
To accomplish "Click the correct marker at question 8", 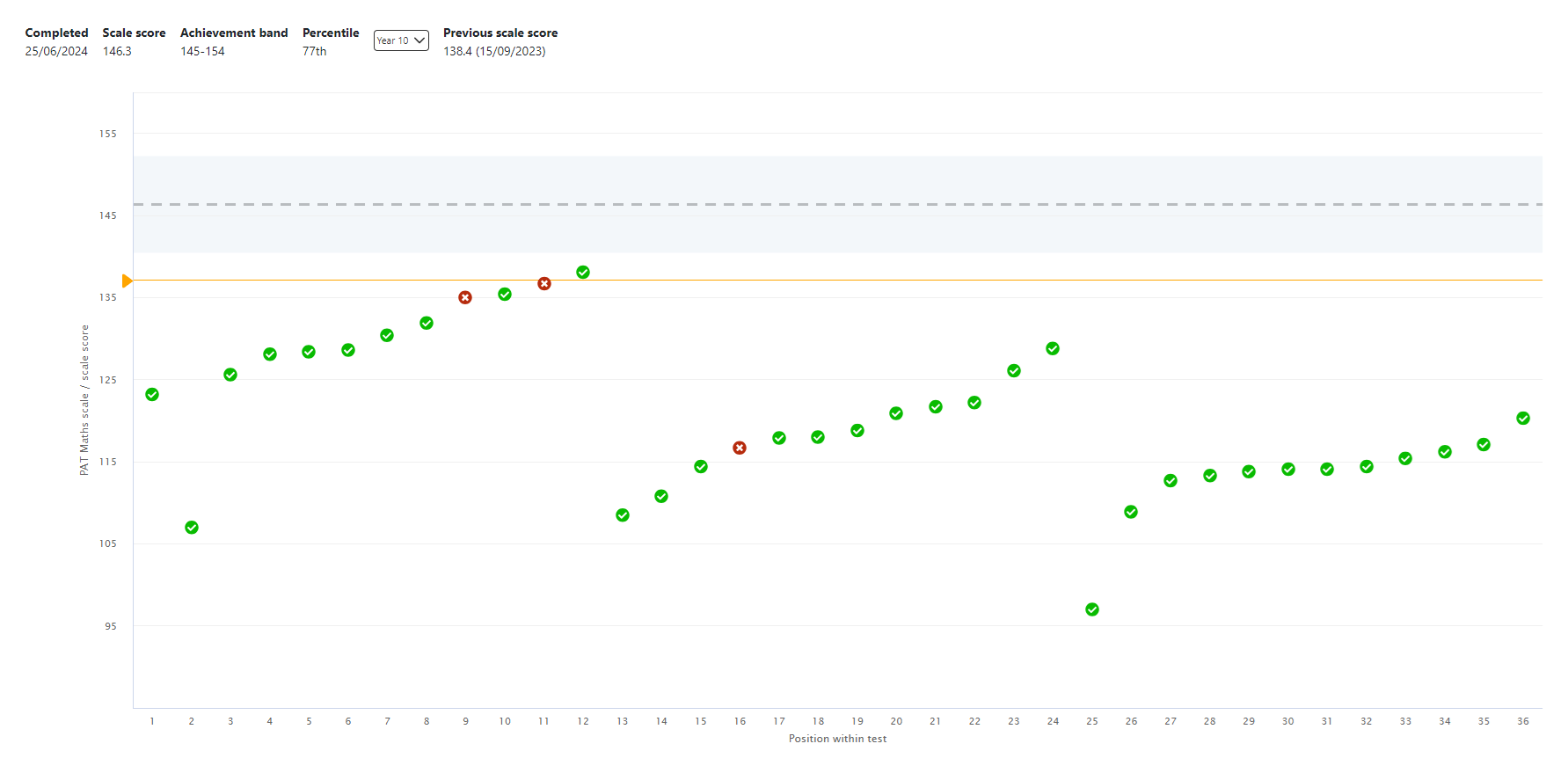I will click(x=427, y=324).
